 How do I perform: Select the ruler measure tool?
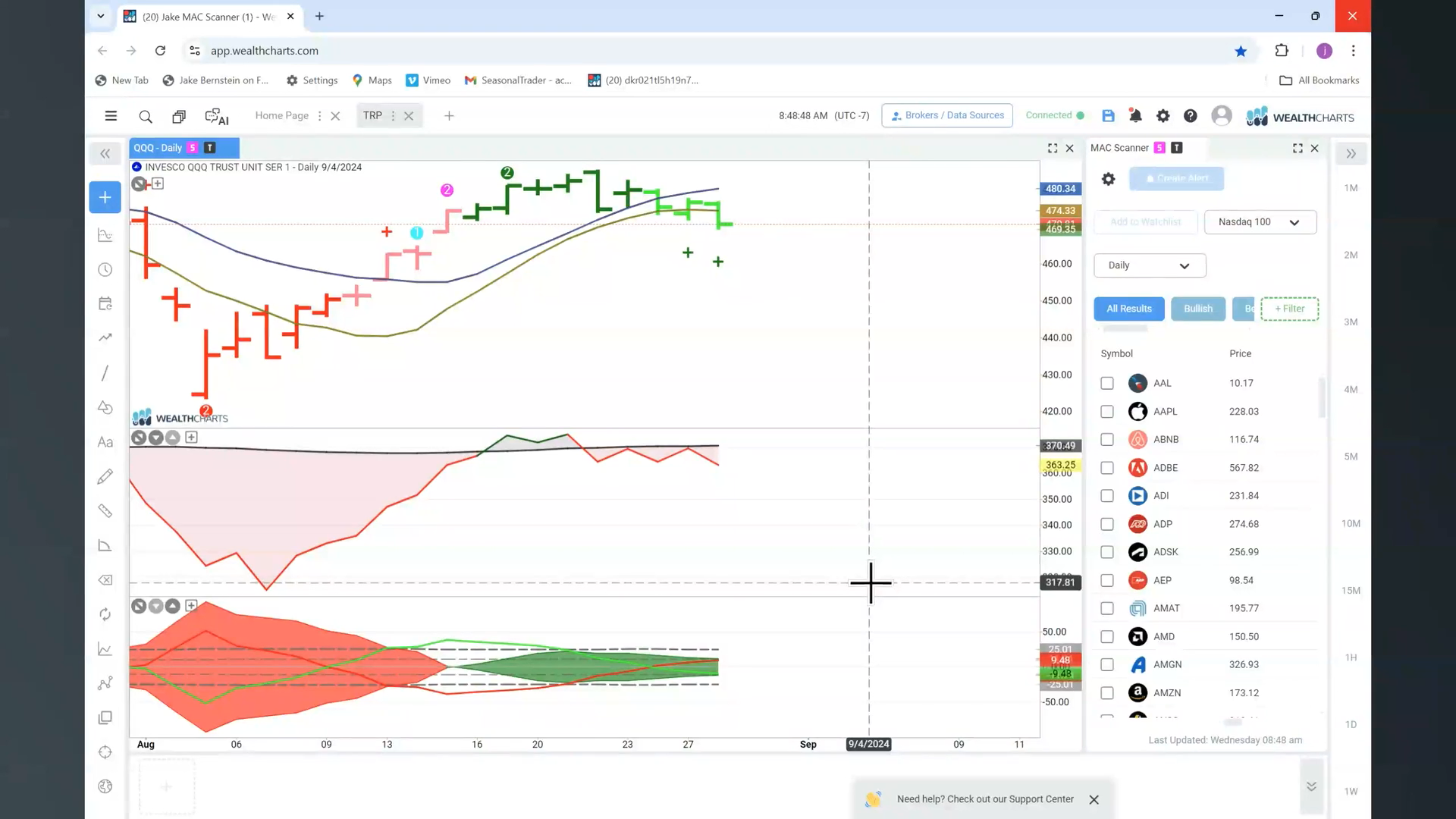point(105,511)
